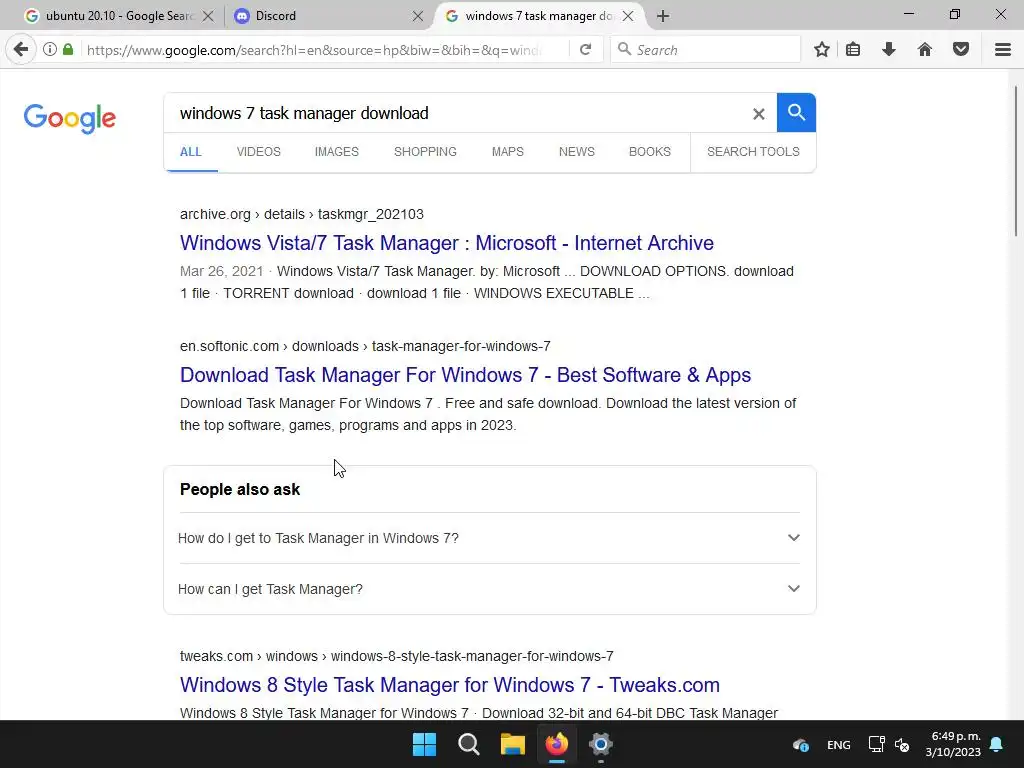Viewport: 1024px width, 768px height.
Task: Open ENG language switcher in tray
Action: point(839,745)
